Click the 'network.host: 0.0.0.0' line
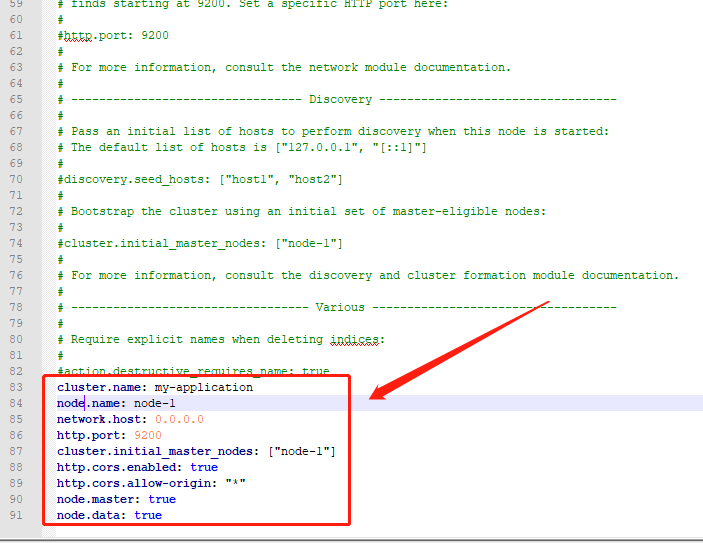Viewport: 703px width, 543px height. point(130,420)
